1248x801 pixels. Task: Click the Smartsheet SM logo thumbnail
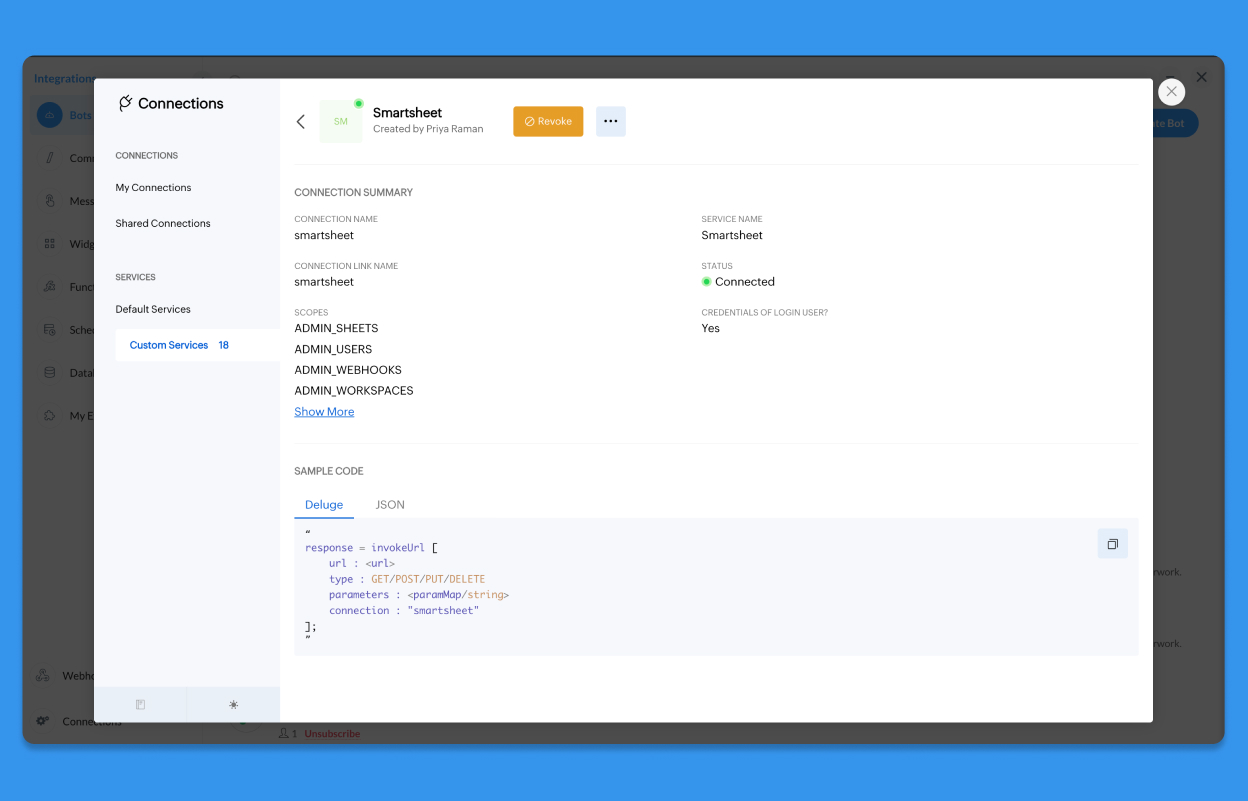point(341,121)
